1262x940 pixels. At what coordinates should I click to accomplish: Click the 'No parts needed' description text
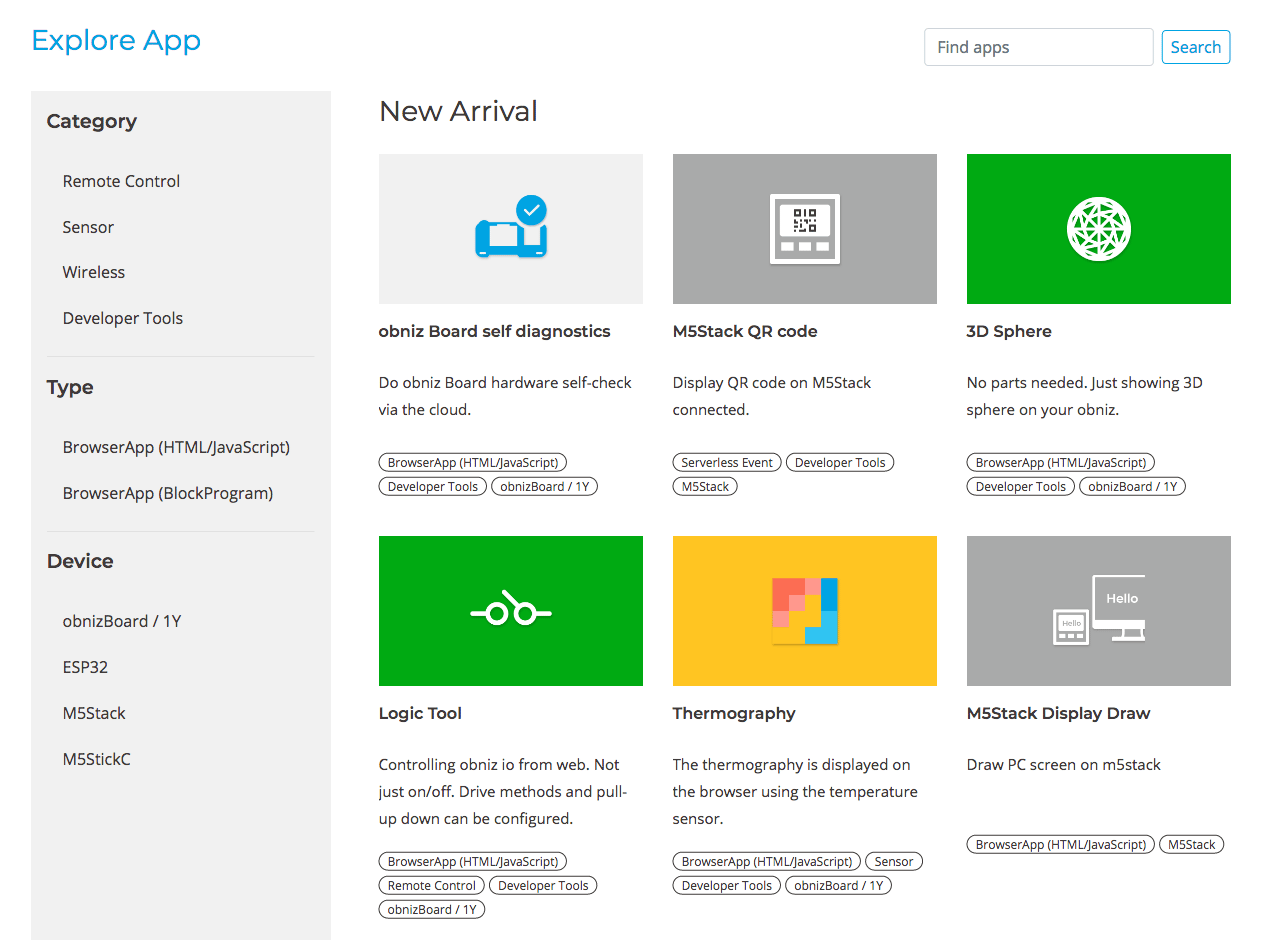[1085, 396]
